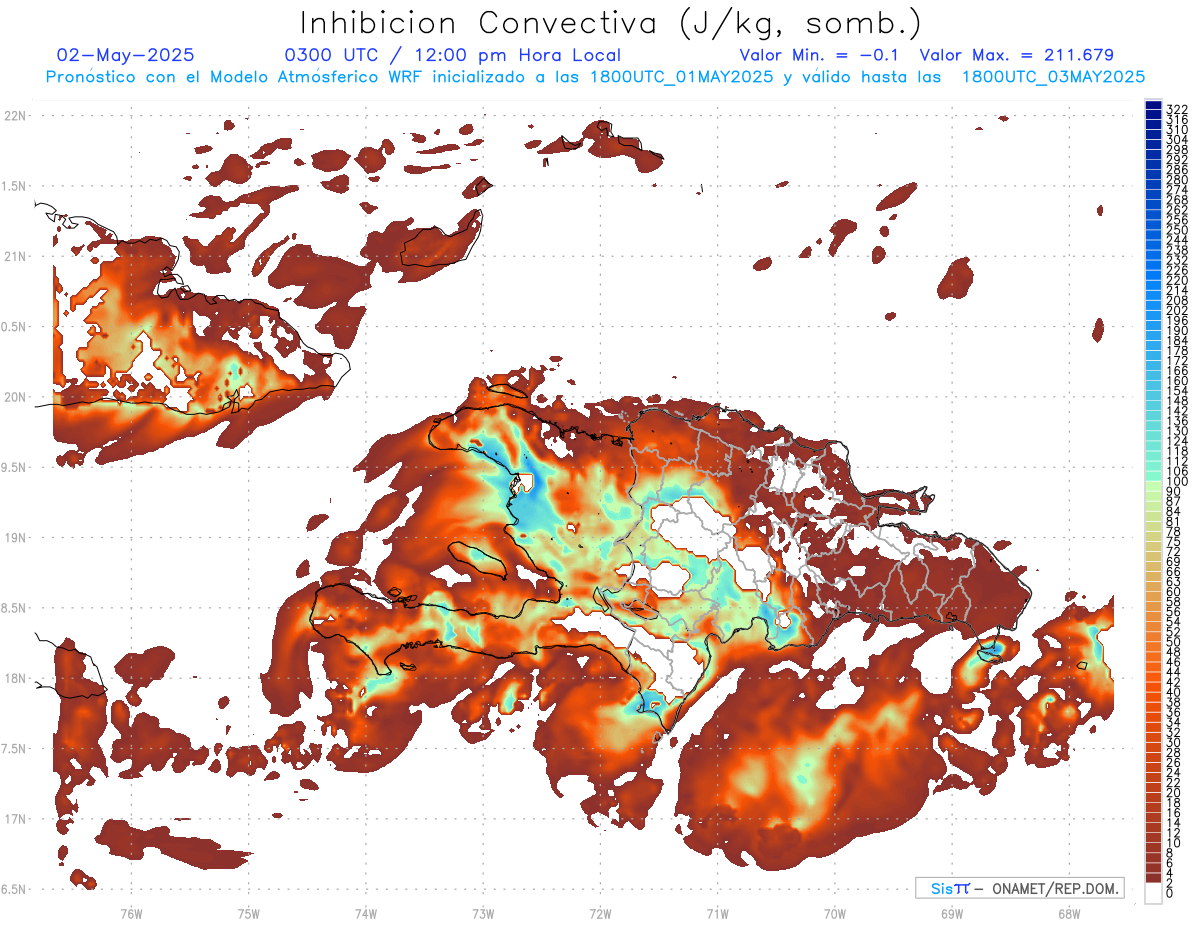This screenshot has height=927, width=1200.
Task: Click the darkest blue '322' color bar swatch
Action: (x=1153, y=106)
